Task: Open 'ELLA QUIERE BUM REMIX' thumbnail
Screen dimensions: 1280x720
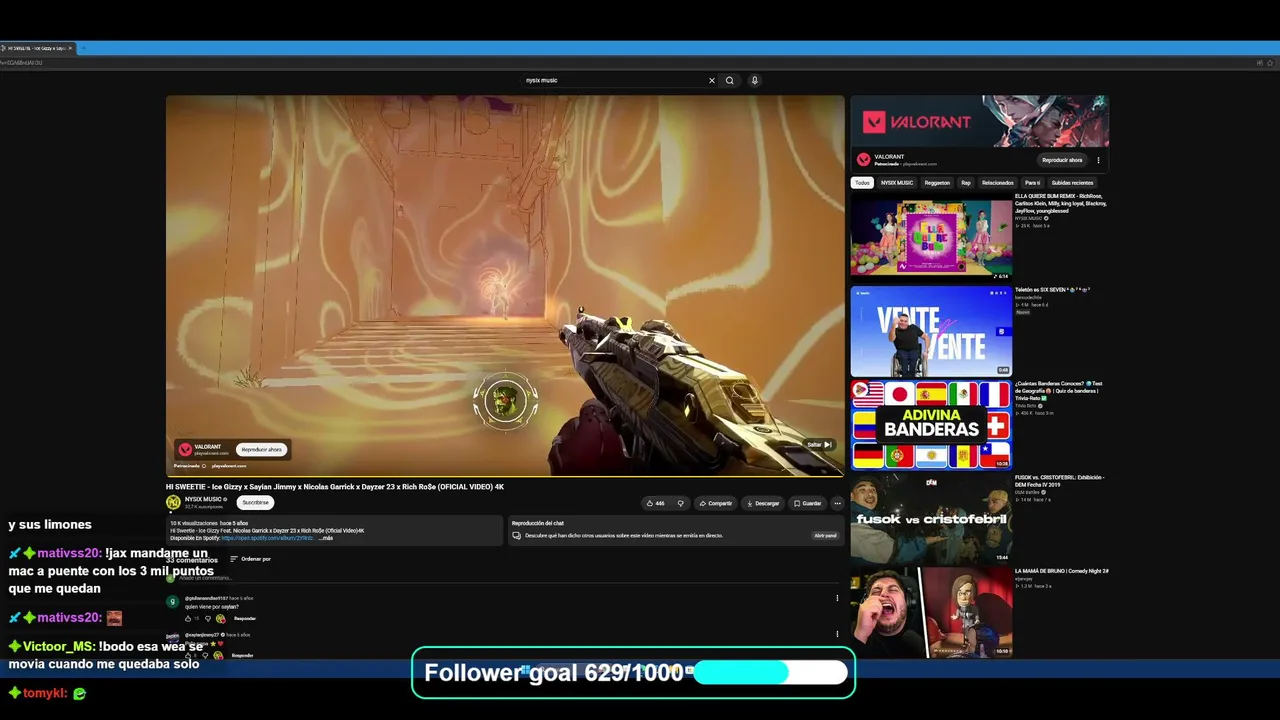Action: 931,238
